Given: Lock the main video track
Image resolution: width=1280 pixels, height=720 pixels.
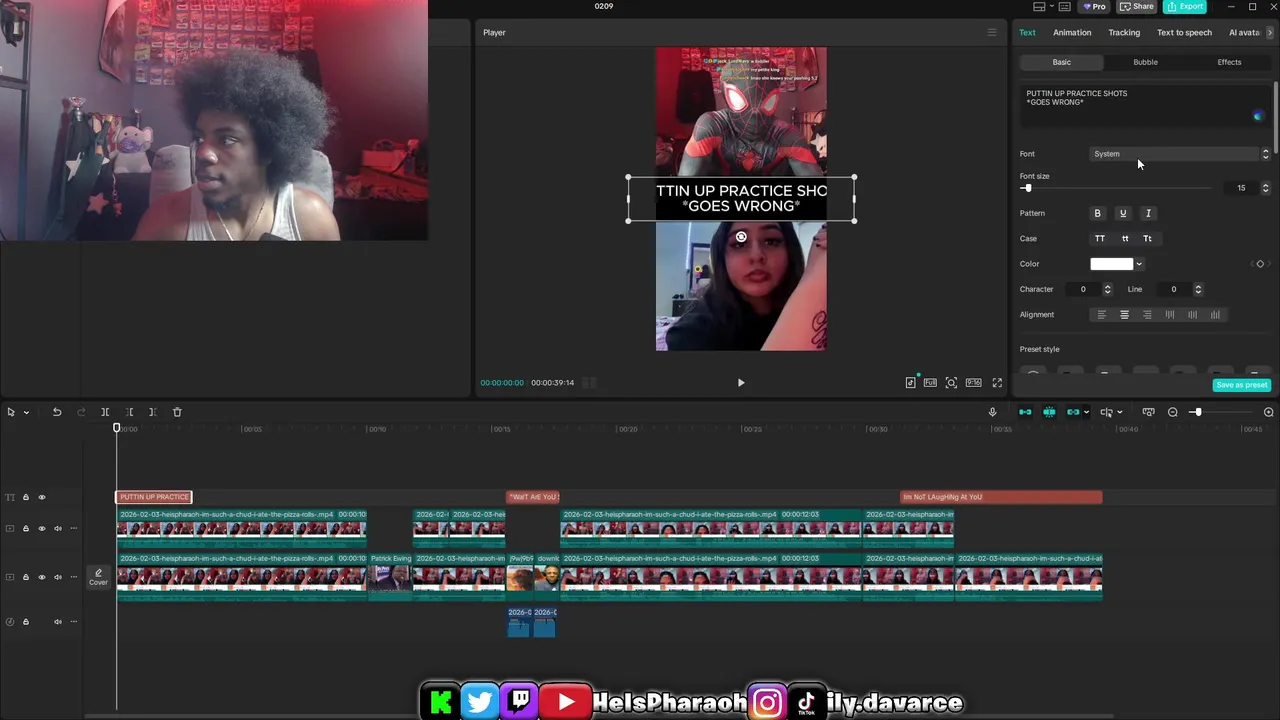Looking at the screenshot, I should 26,577.
